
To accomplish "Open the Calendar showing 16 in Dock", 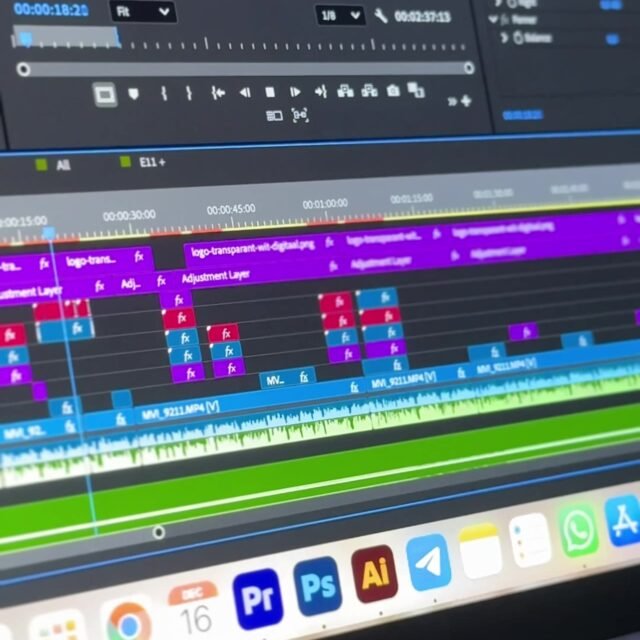I will (x=193, y=611).
